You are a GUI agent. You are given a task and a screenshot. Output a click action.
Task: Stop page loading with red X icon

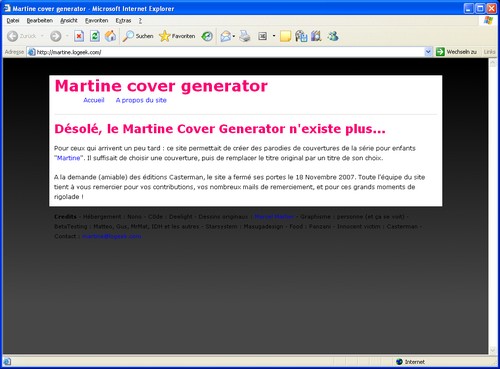[x=79, y=36]
